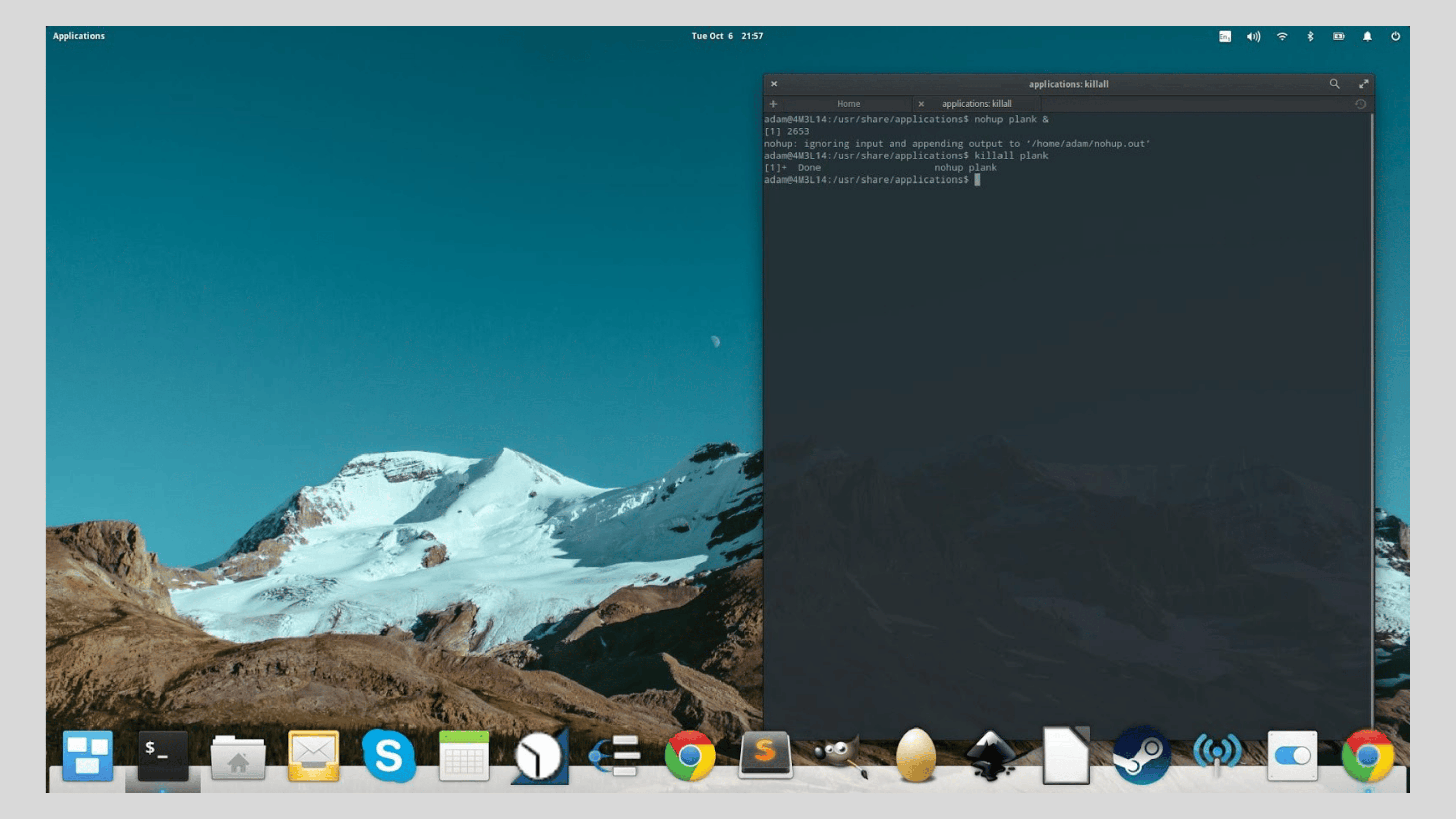Open the sound volume indicator

pyautogui.click(x=1253, y=37)
